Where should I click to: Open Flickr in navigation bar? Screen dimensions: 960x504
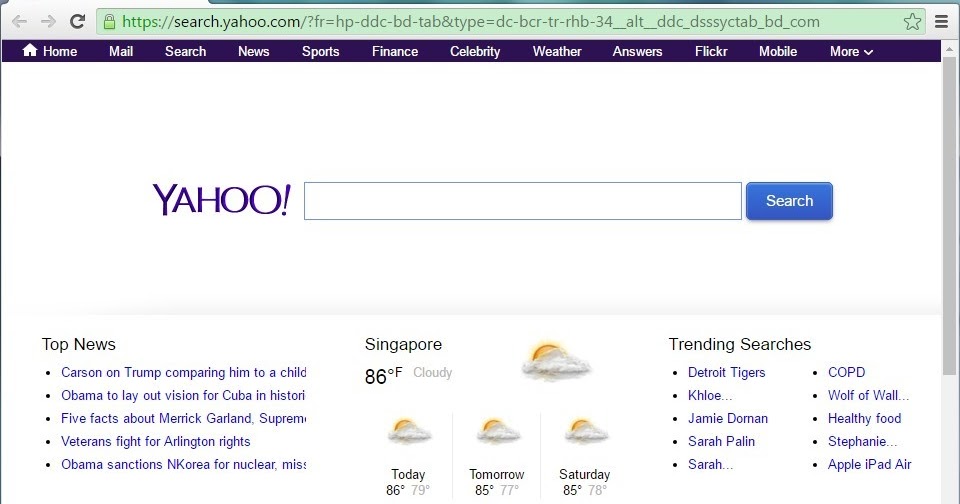pyautogui.click(x=711, y=51)
